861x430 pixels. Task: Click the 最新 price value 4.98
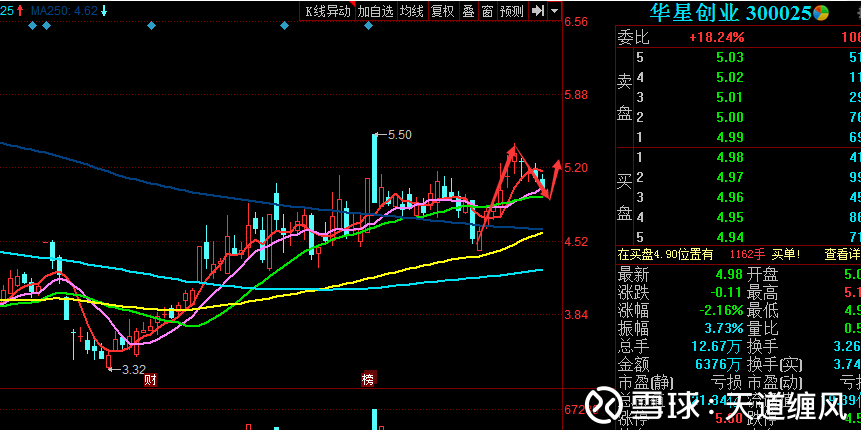[729, 273]
